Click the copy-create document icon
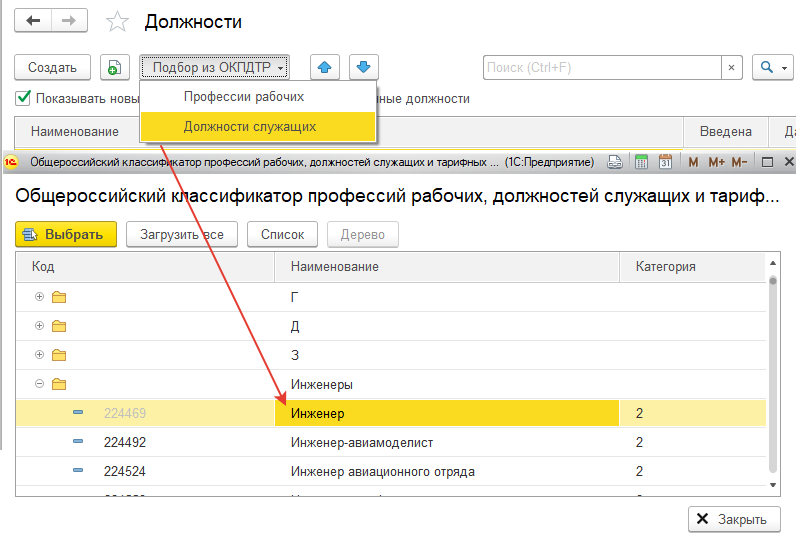Screen dimensions: 796x535 pos(115,67)
